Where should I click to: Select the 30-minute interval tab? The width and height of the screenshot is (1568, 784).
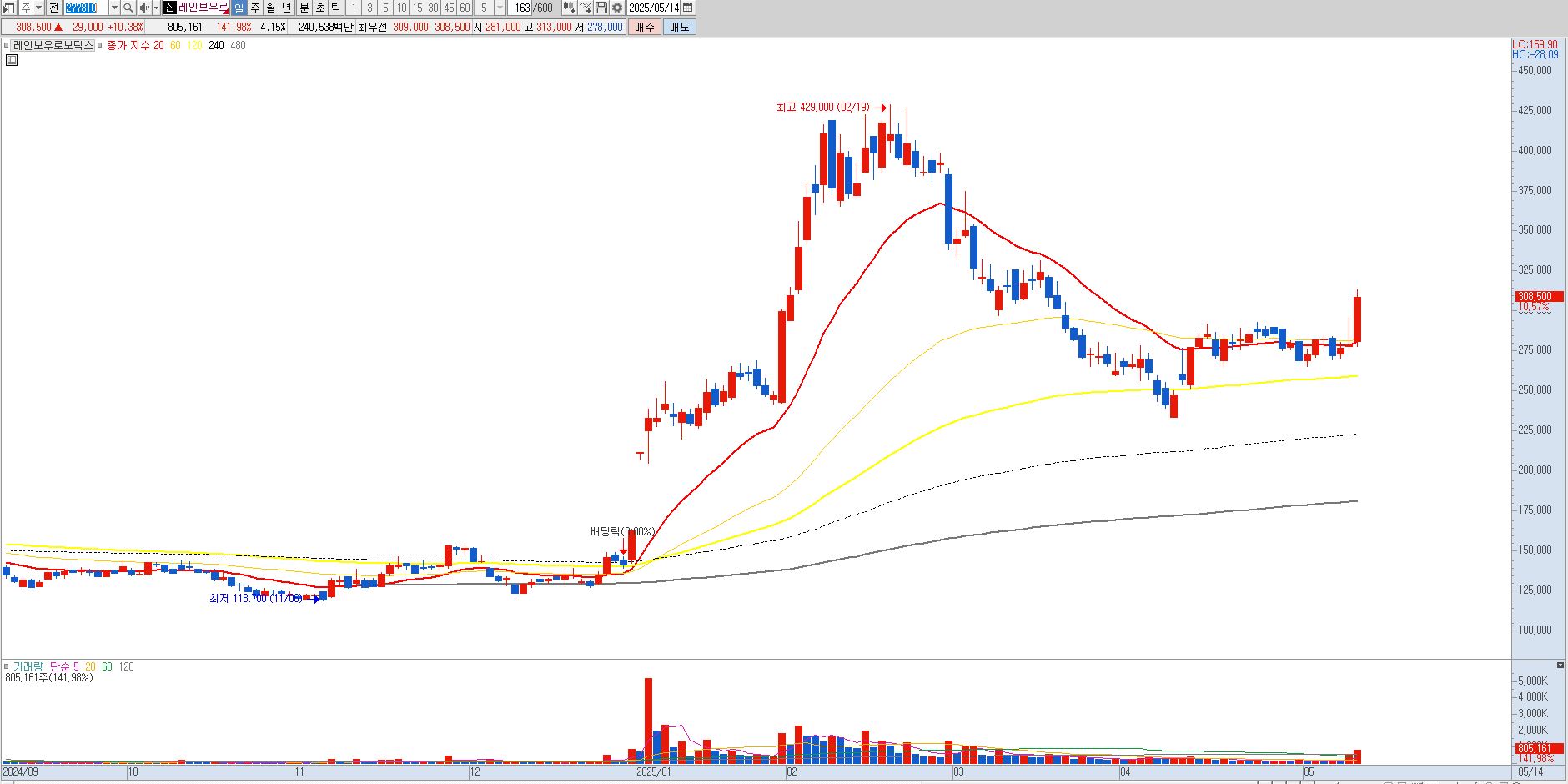click(x=433, y=8)
